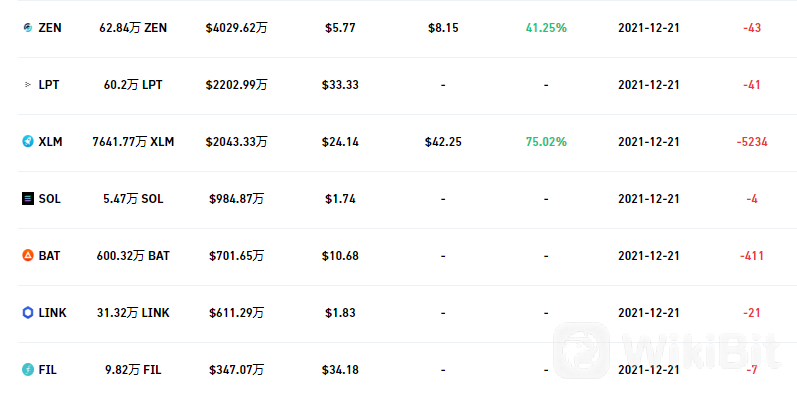Open the XLM ticker name
The height and width of the screenshot is (399, 797).
(50, 141)
